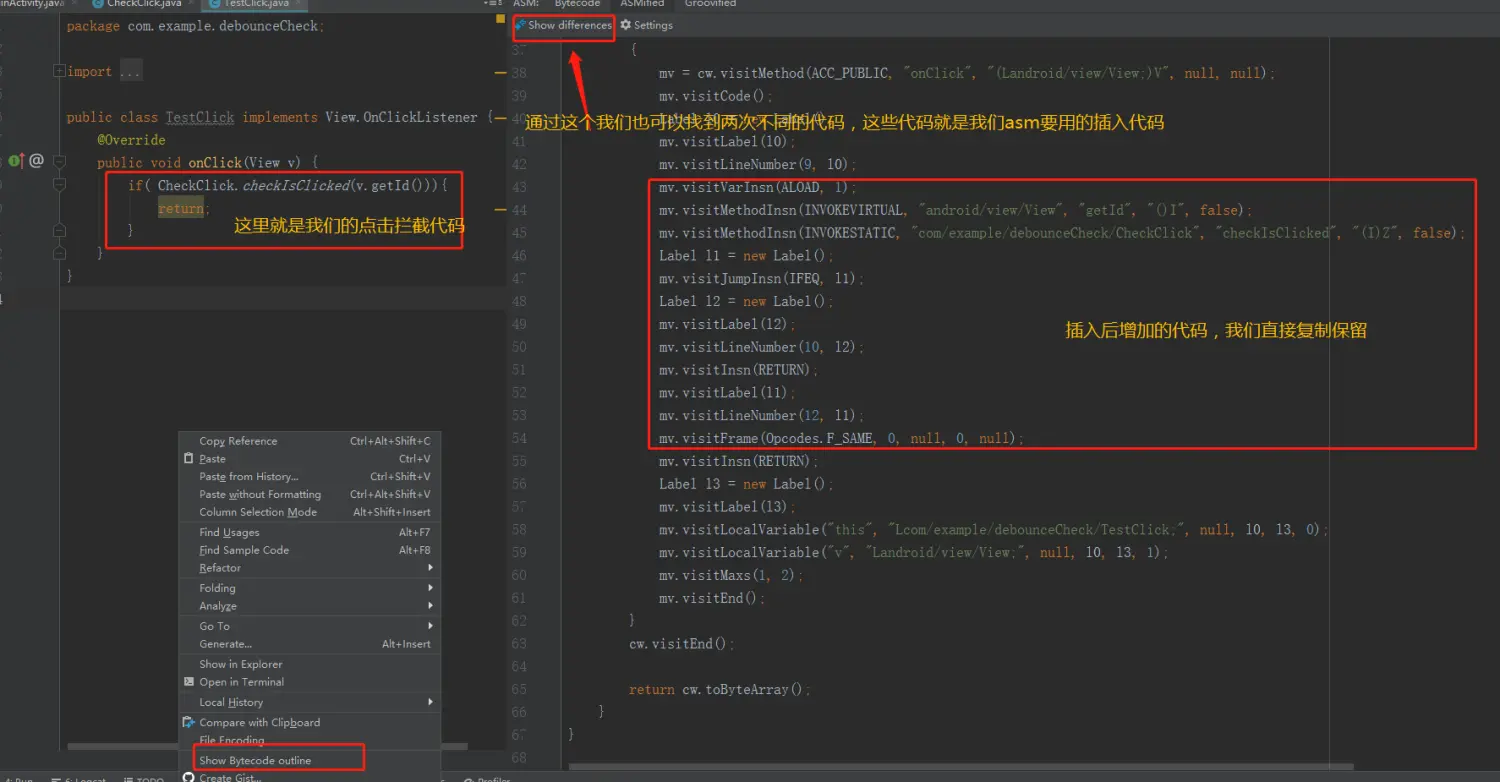Choose Show Bytecode outline
The width and height of the screenshot is (1500, 782).
coord(309,760)
